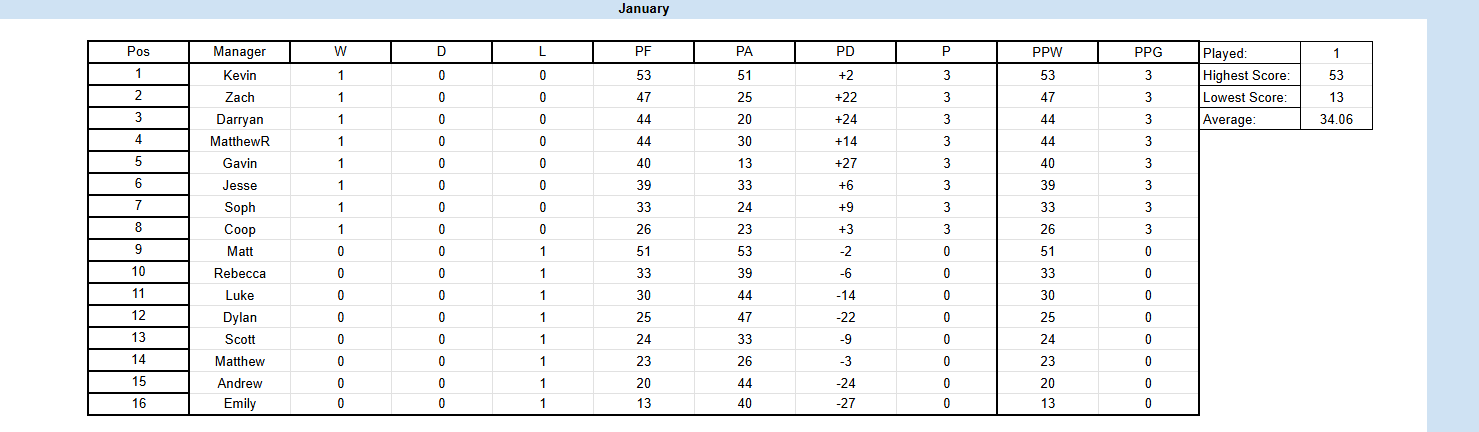
Task: Click the Emily name cell
Action: pyautogui.click(x=240, y=404)
